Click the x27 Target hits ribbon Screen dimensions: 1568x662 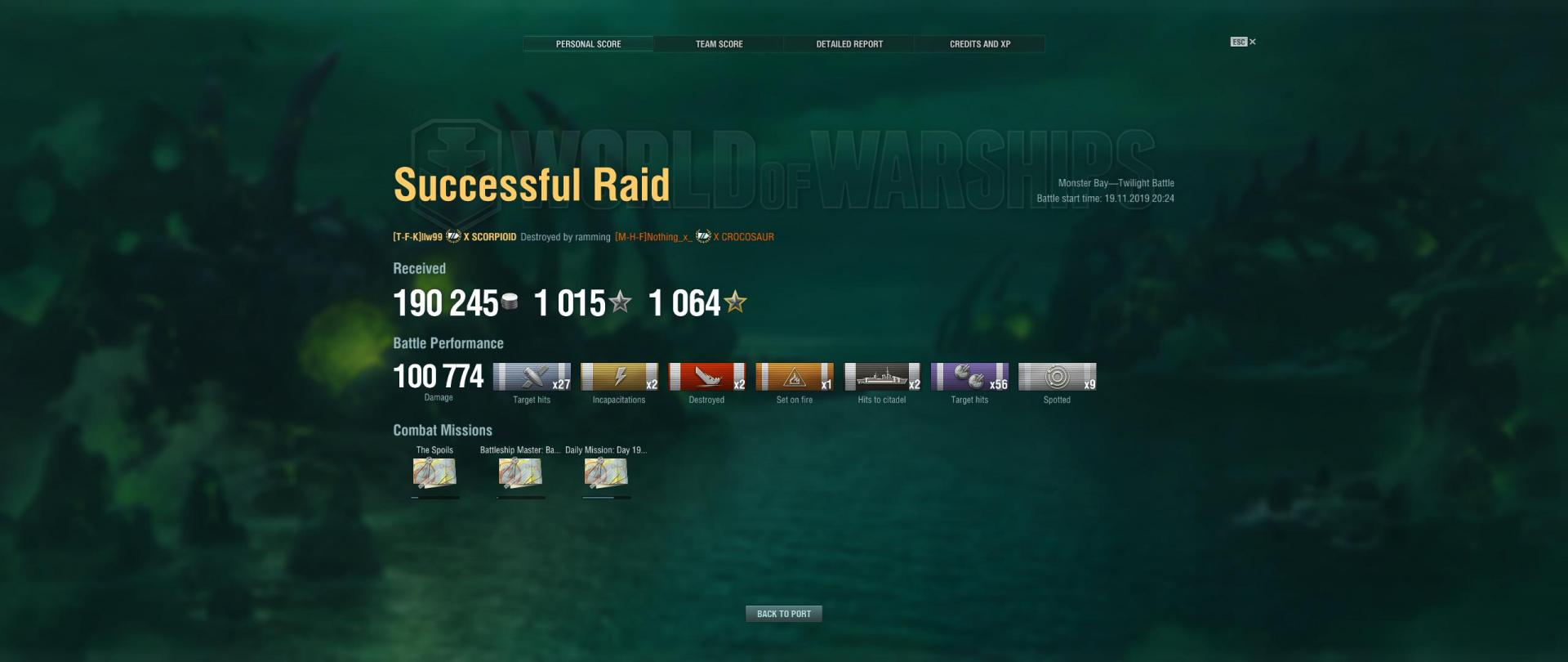[x=532, y=377]
